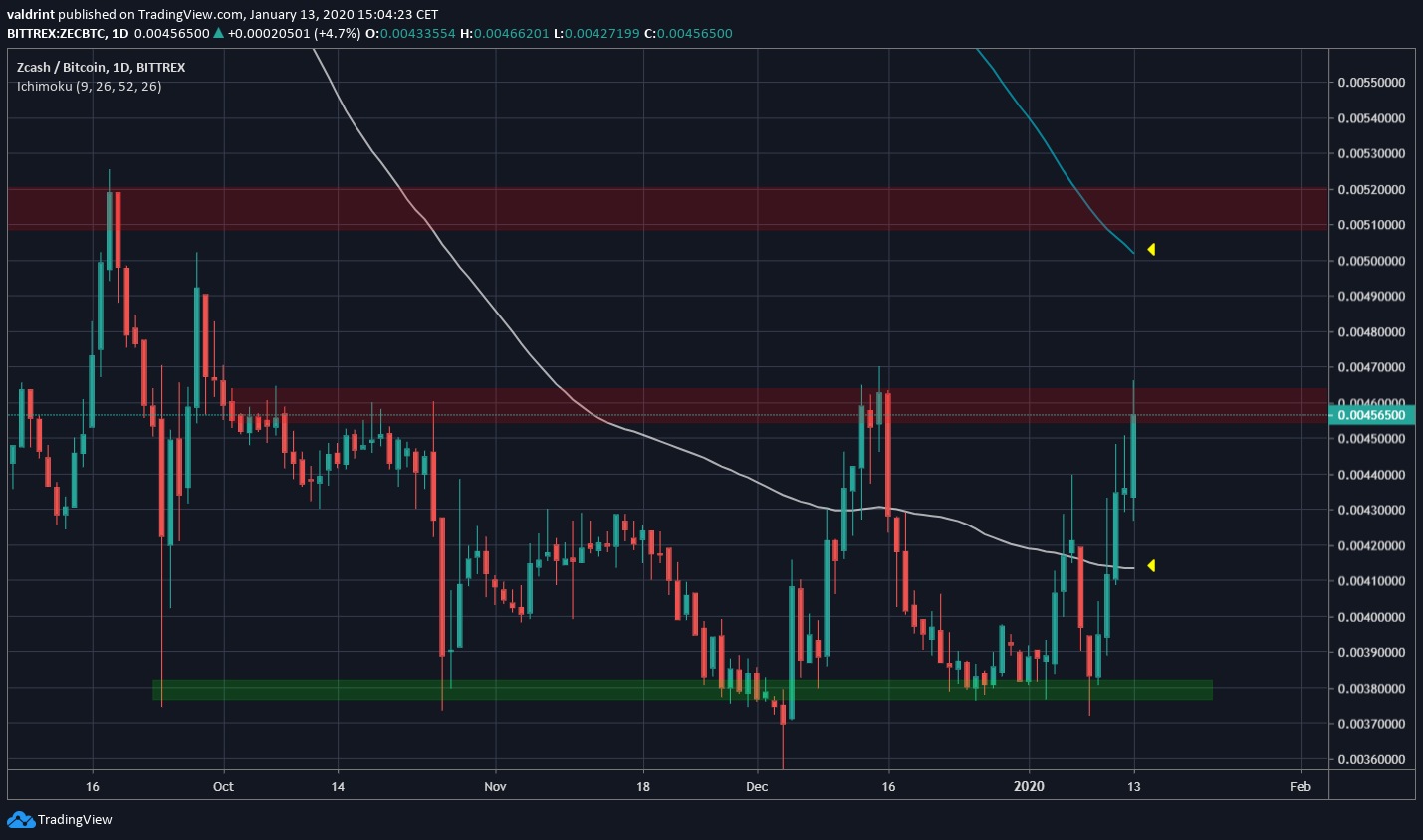Hide the Zcash / Bitcoin series legend entry
Image resolution: width=1423 pixels, height=840 pixels.
60,67
